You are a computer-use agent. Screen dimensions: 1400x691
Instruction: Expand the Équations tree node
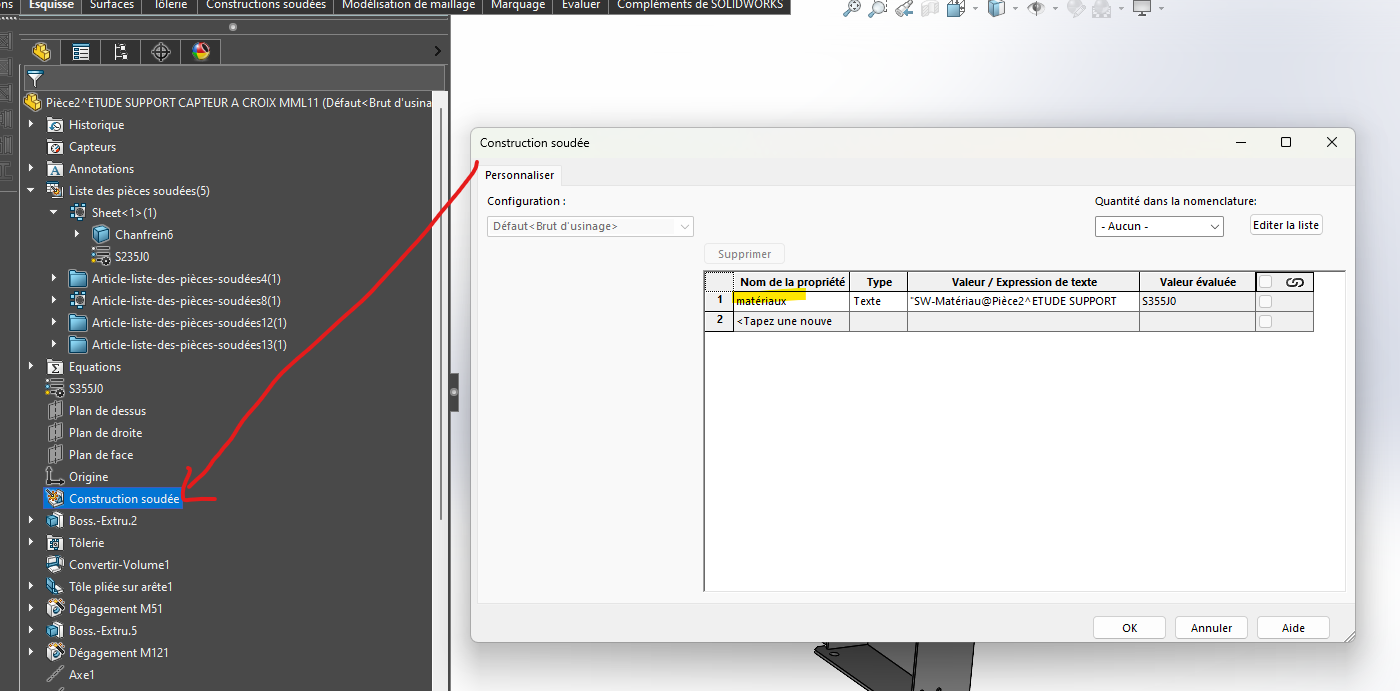tap(31, 367)
